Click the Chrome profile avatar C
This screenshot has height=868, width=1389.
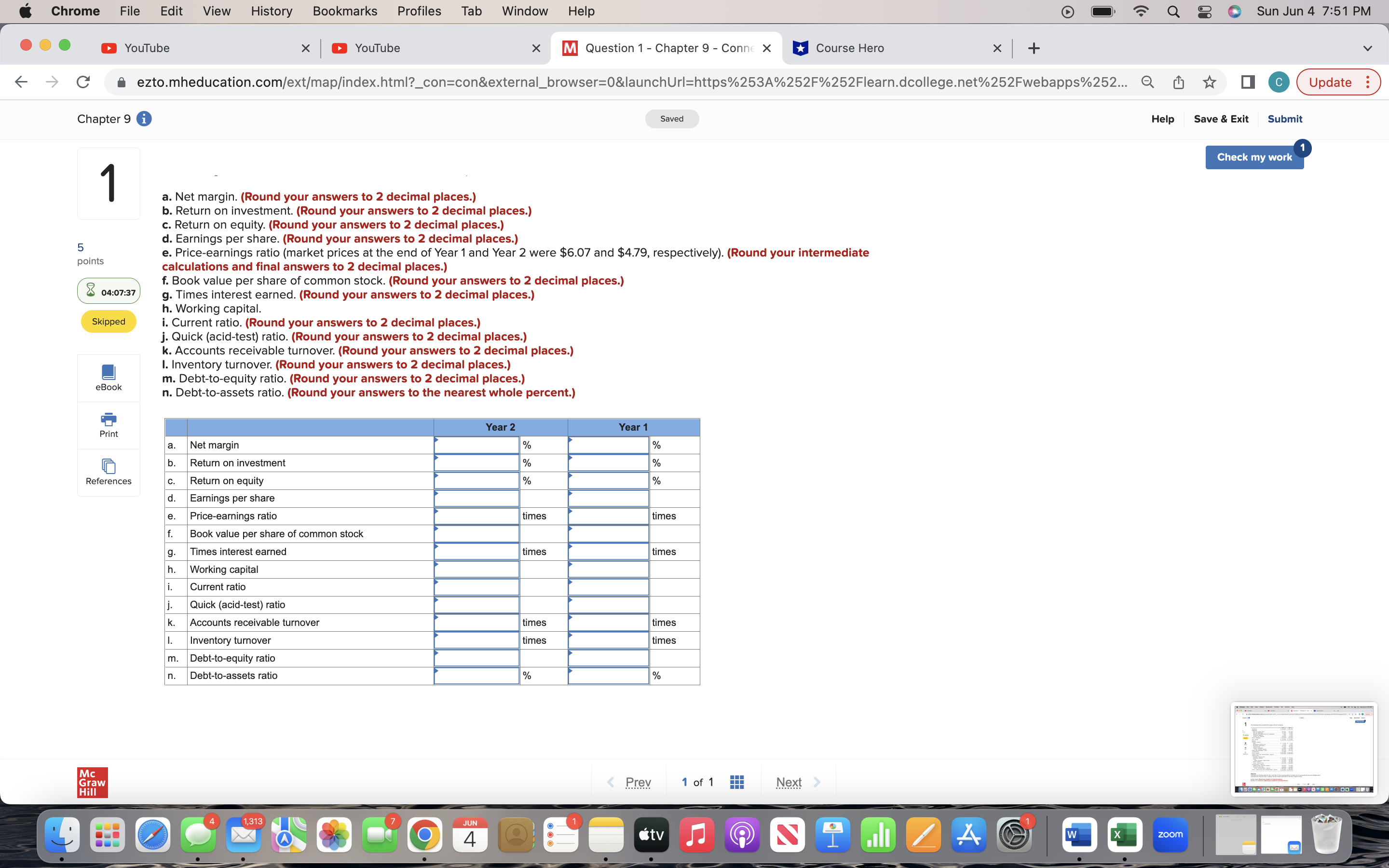pos(1278,82)
